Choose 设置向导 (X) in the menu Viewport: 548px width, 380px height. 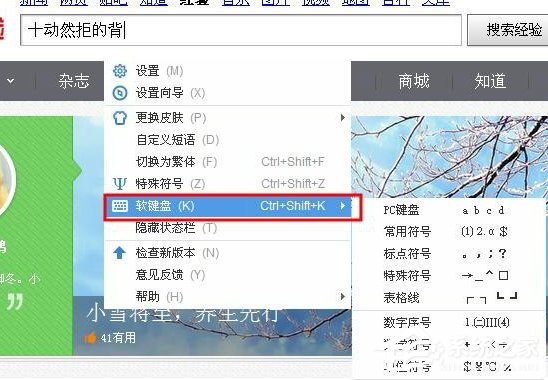tap(227, 93)
